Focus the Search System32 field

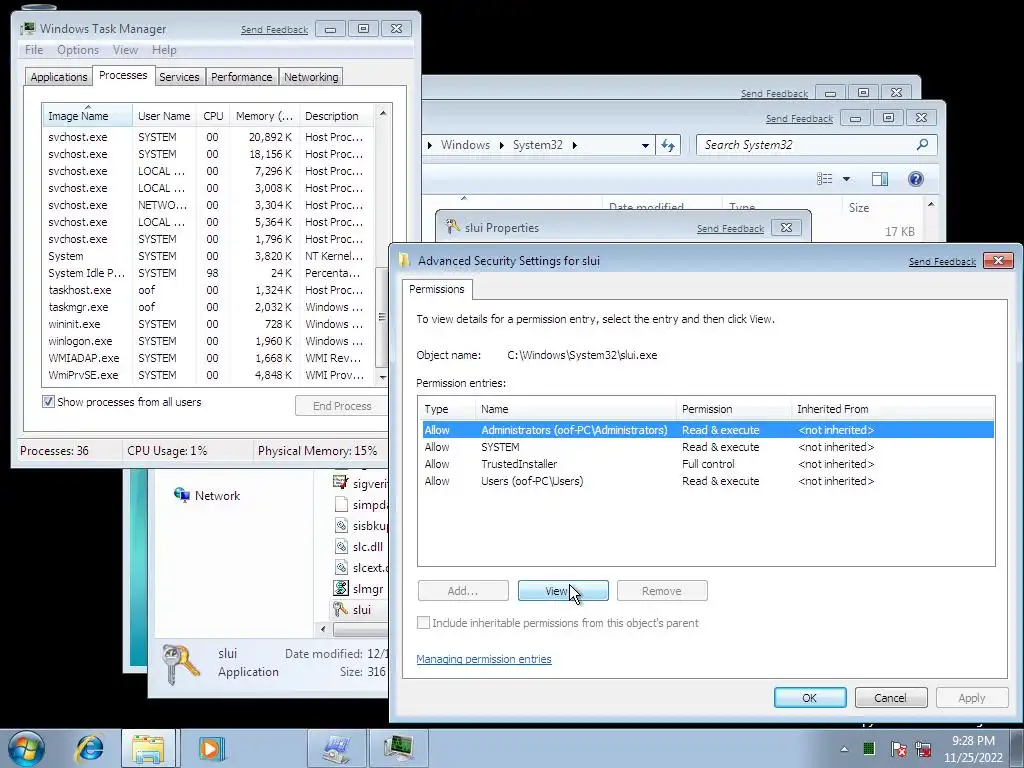808,145
